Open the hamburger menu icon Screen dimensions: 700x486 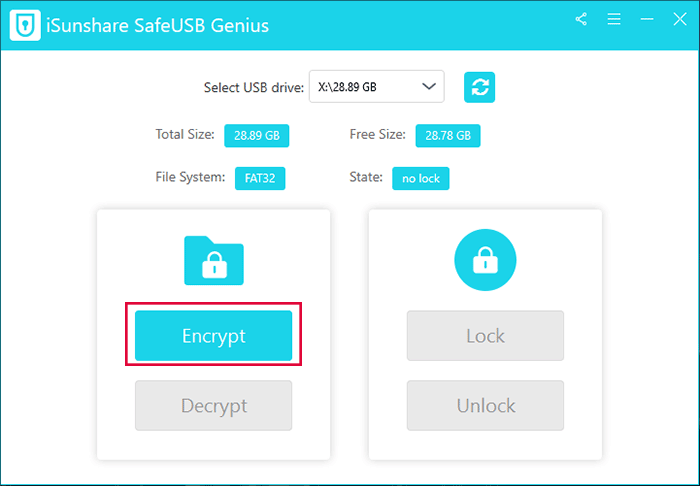pos(614,19)
